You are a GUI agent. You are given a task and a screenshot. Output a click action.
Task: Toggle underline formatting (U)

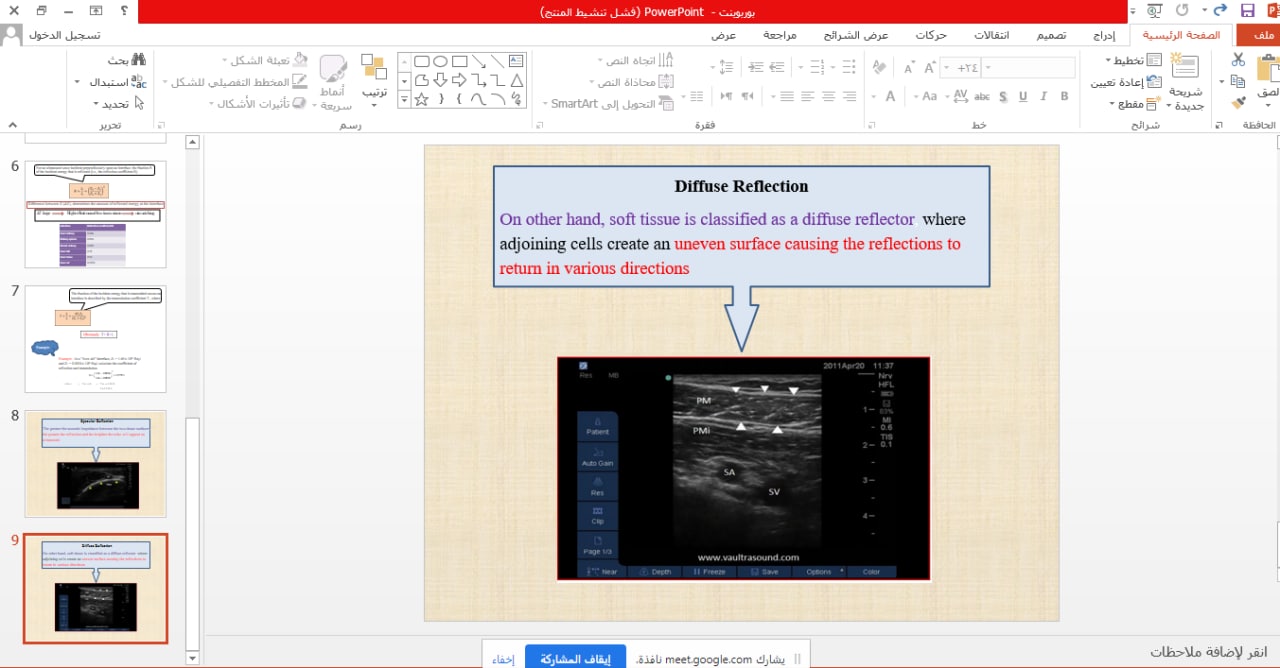(1022, 96)
